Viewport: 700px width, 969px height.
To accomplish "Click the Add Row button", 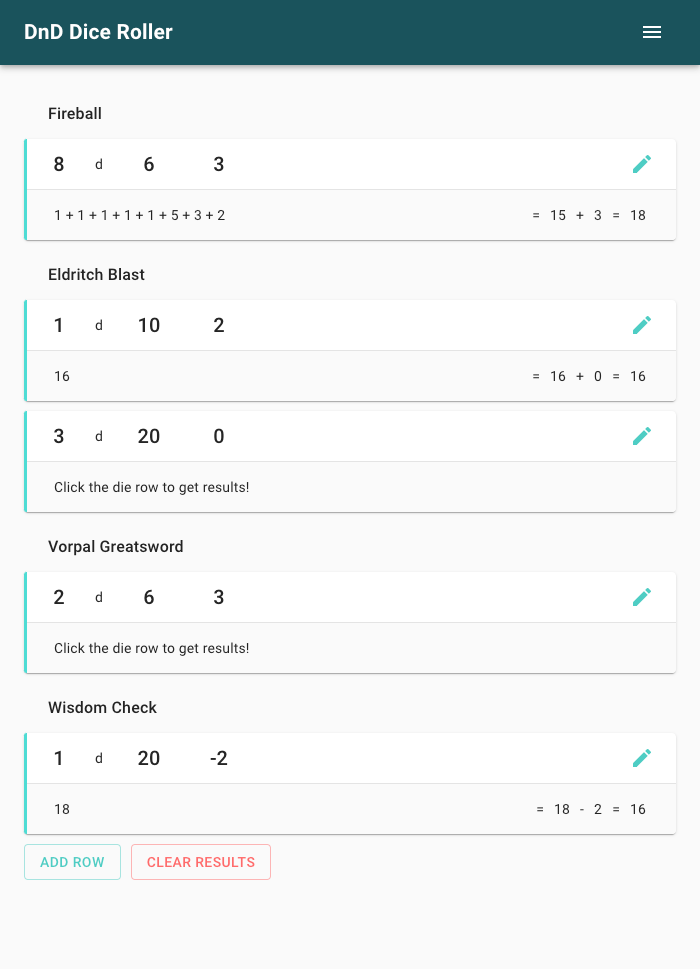I will (72, 862).
